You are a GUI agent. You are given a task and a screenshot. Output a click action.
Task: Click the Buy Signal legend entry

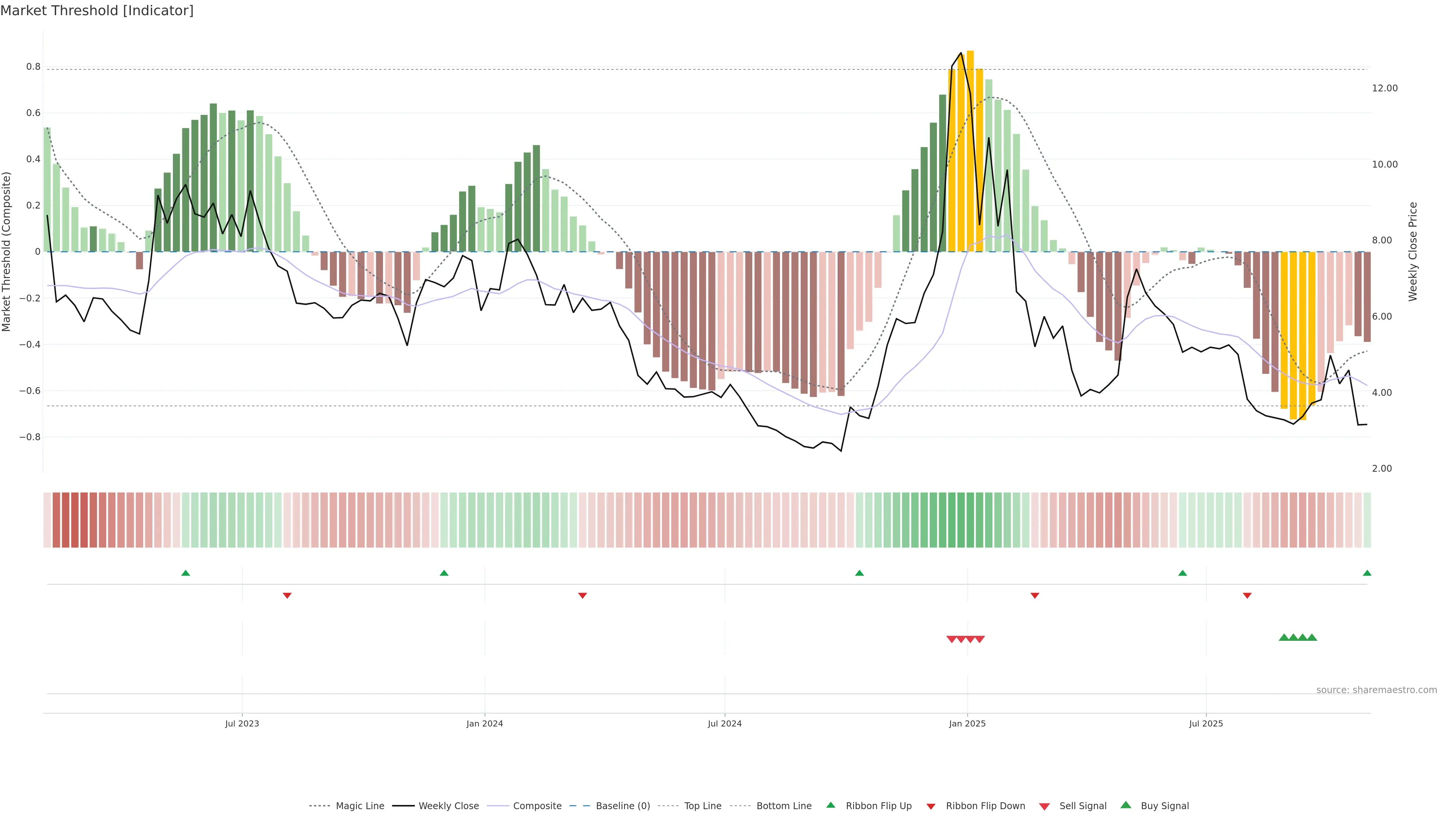coord(1164,806)
